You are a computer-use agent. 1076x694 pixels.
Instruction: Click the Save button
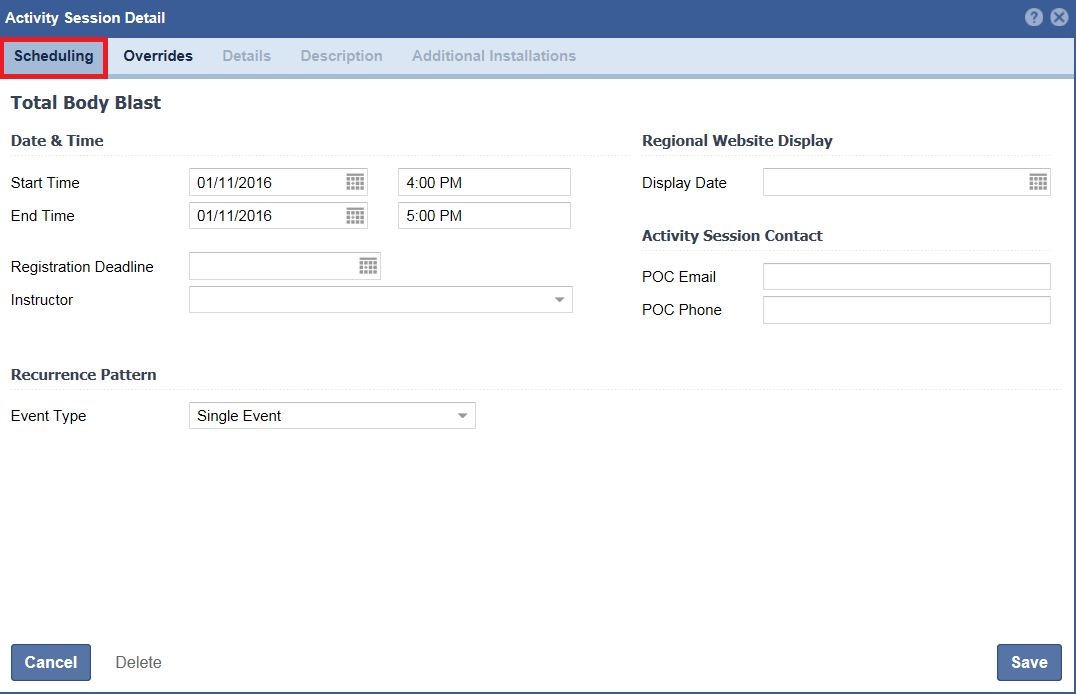pyautogui.click(x=1028, y=662)
